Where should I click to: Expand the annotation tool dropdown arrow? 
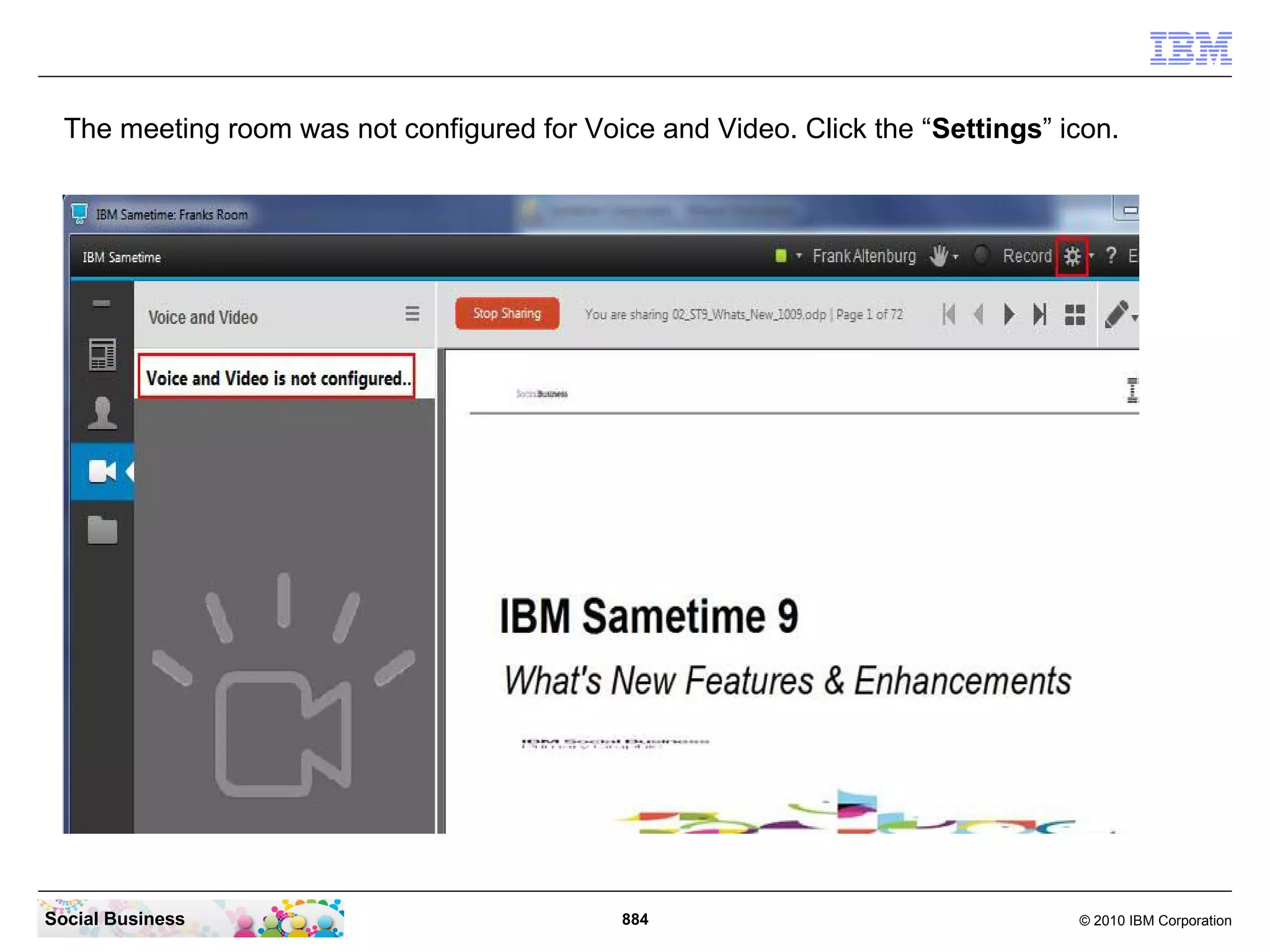pos(1135,319)
